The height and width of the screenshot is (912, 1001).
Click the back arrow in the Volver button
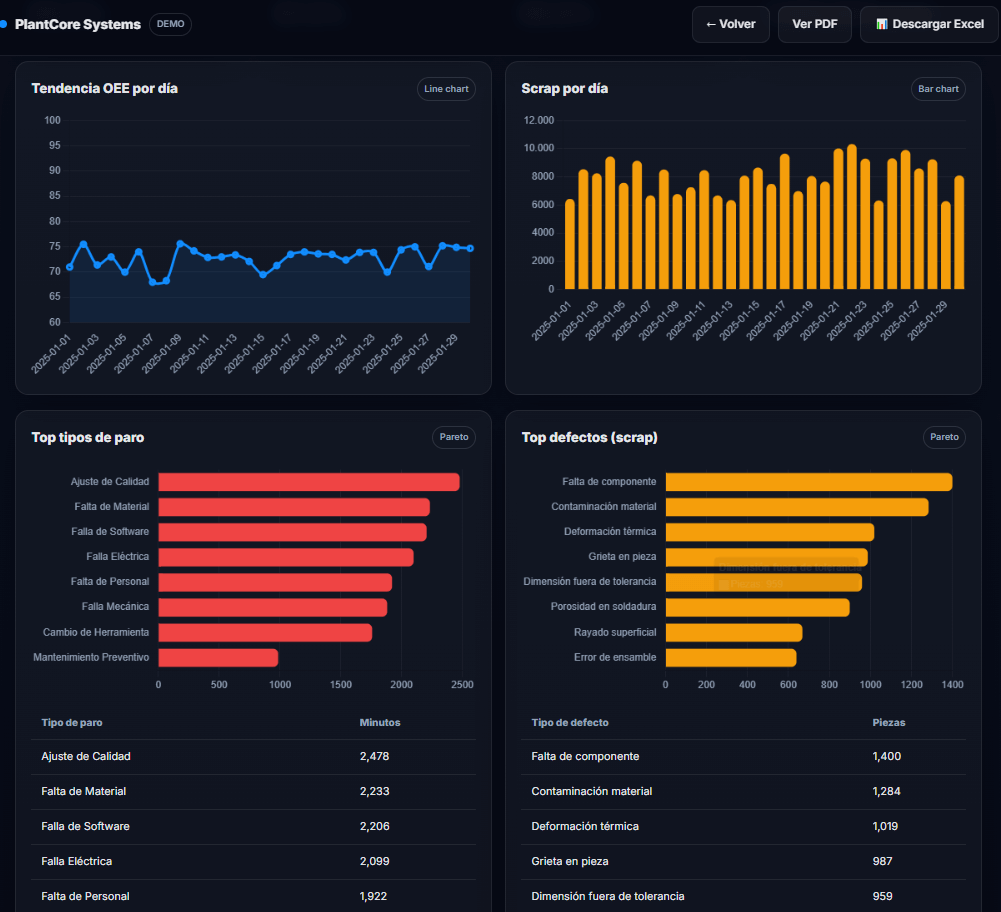pyautogui.click(x=709, y=24)
